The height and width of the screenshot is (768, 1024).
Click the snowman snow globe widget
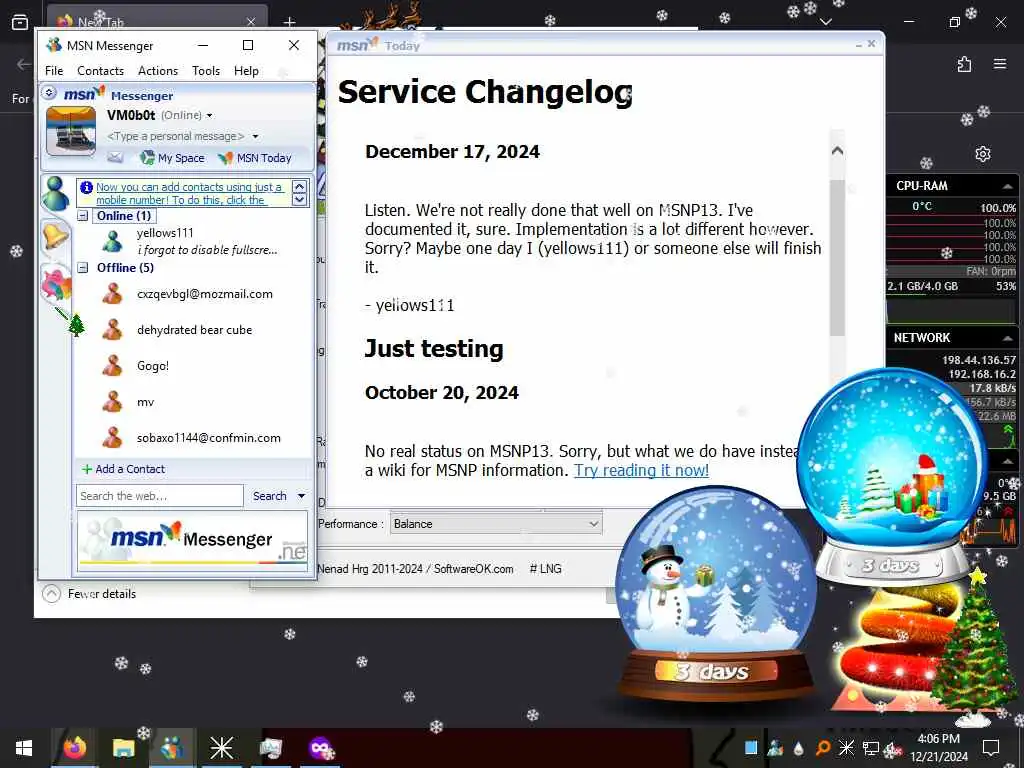[716, 594]
